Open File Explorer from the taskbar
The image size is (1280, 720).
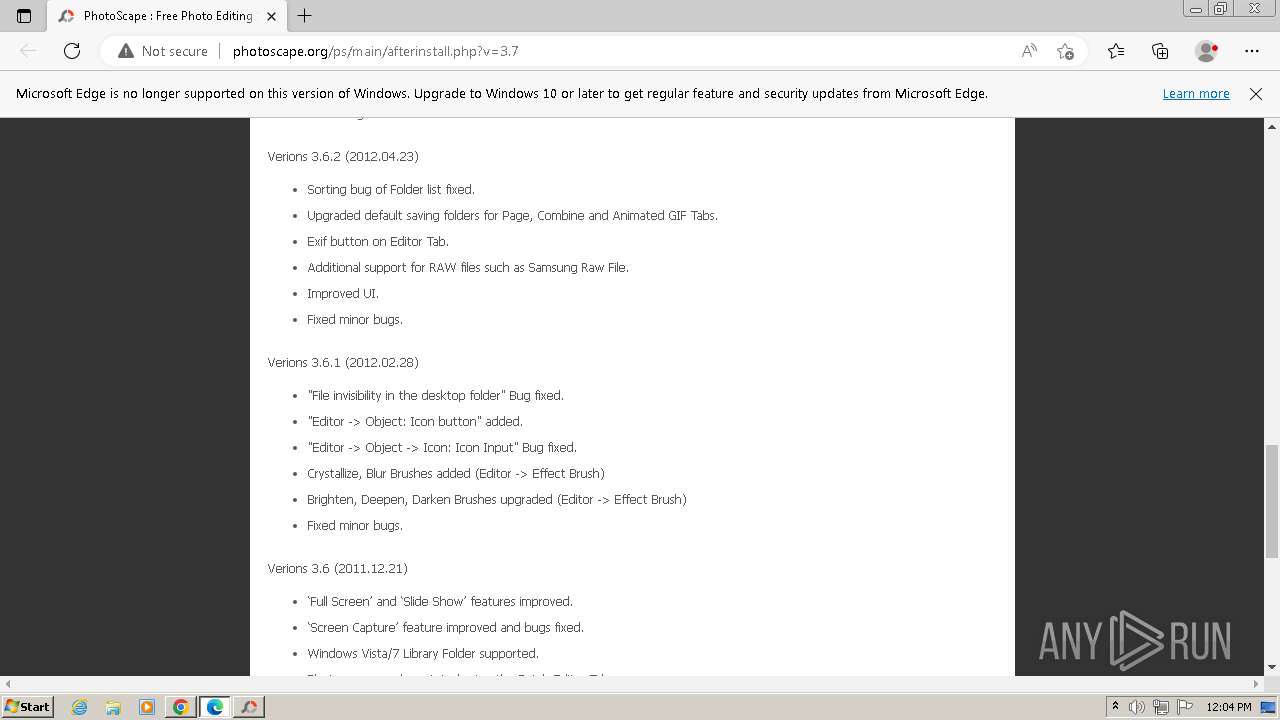113,707
